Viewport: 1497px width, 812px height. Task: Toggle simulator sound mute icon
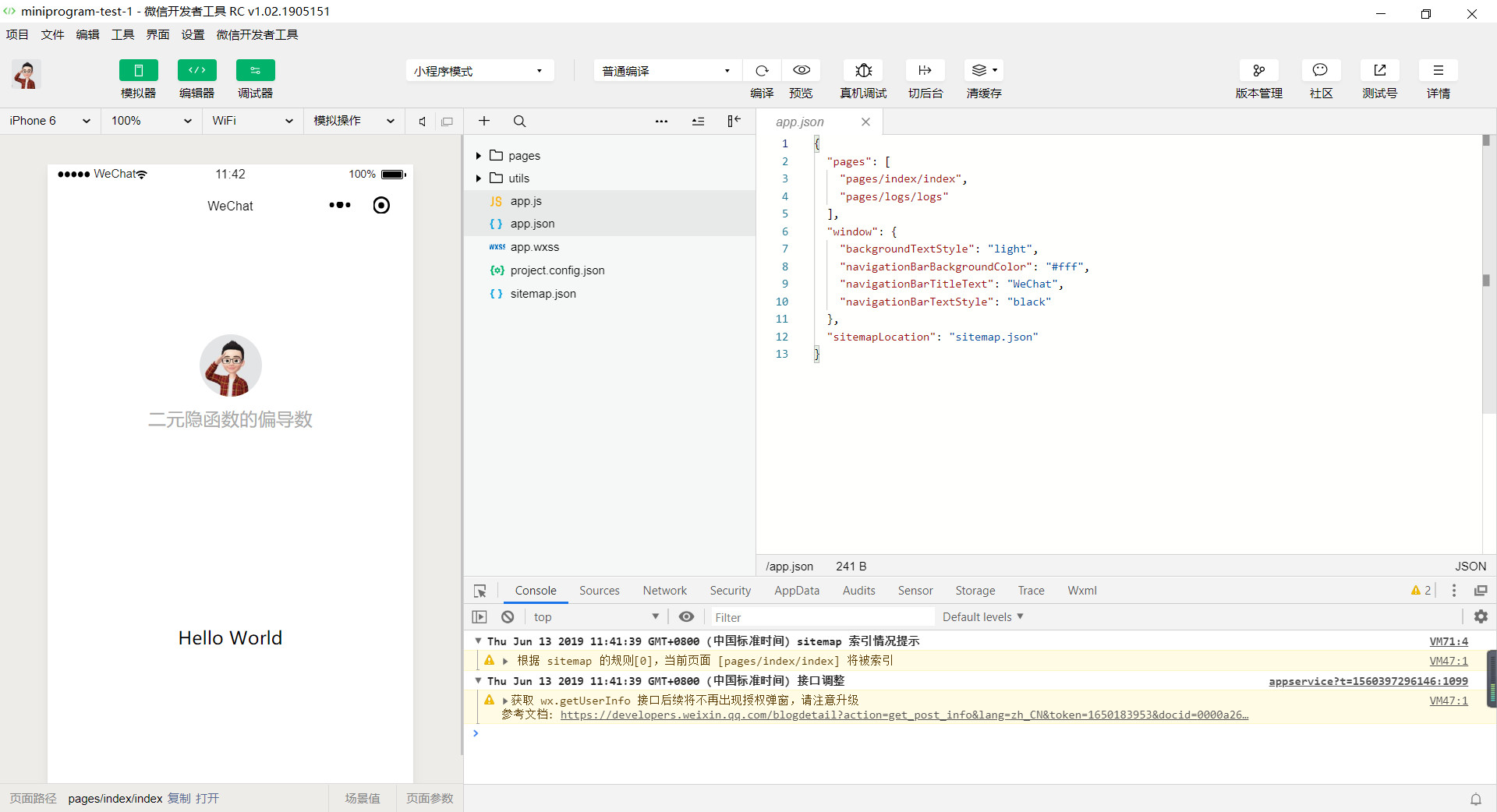pyautogui.click(x=422, y=122)
